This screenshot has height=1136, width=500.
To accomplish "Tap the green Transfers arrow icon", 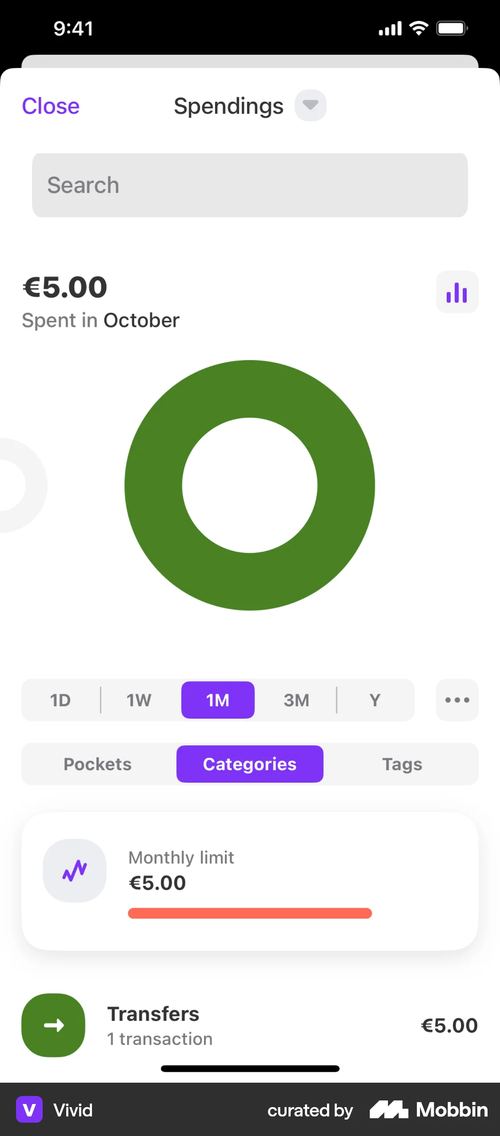I will click(x=54, y=1025).
